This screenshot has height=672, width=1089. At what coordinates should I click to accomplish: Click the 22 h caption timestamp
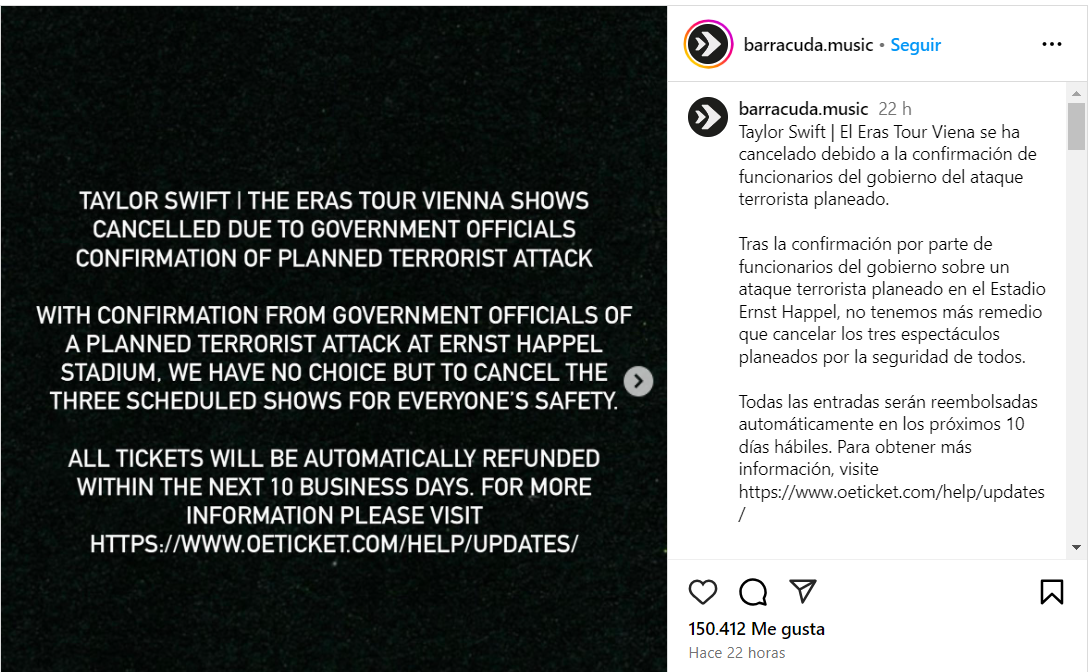click(895, 109)
